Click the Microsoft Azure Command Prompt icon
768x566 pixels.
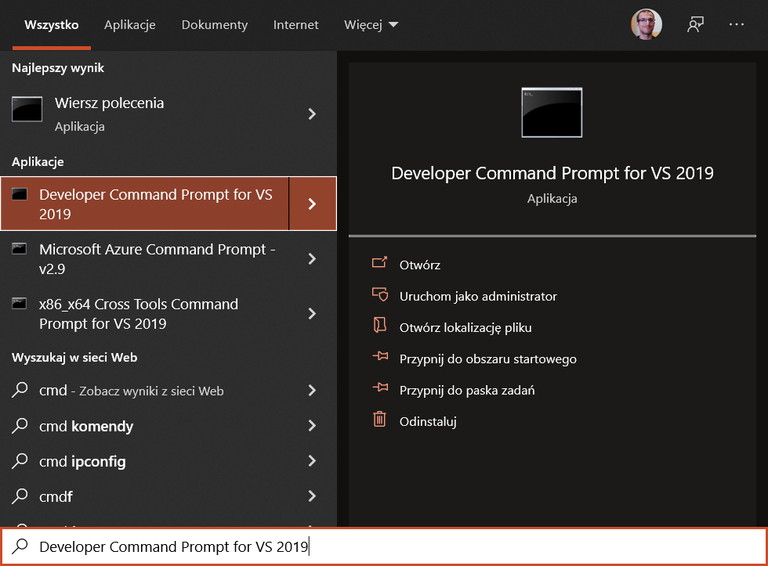(x=19, y=249)
